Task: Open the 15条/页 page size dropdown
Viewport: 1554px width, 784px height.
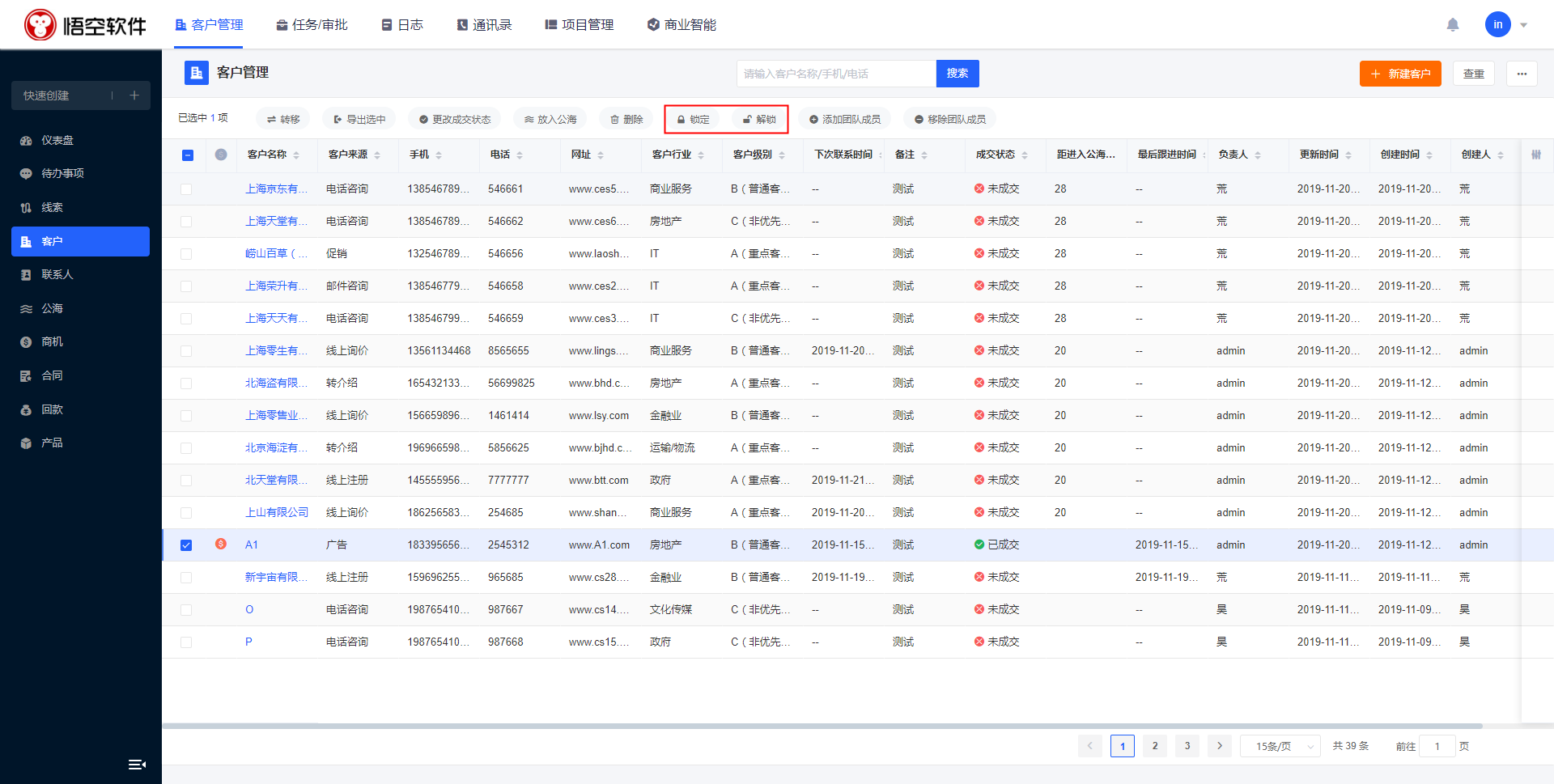Action: coord(1280,746)
